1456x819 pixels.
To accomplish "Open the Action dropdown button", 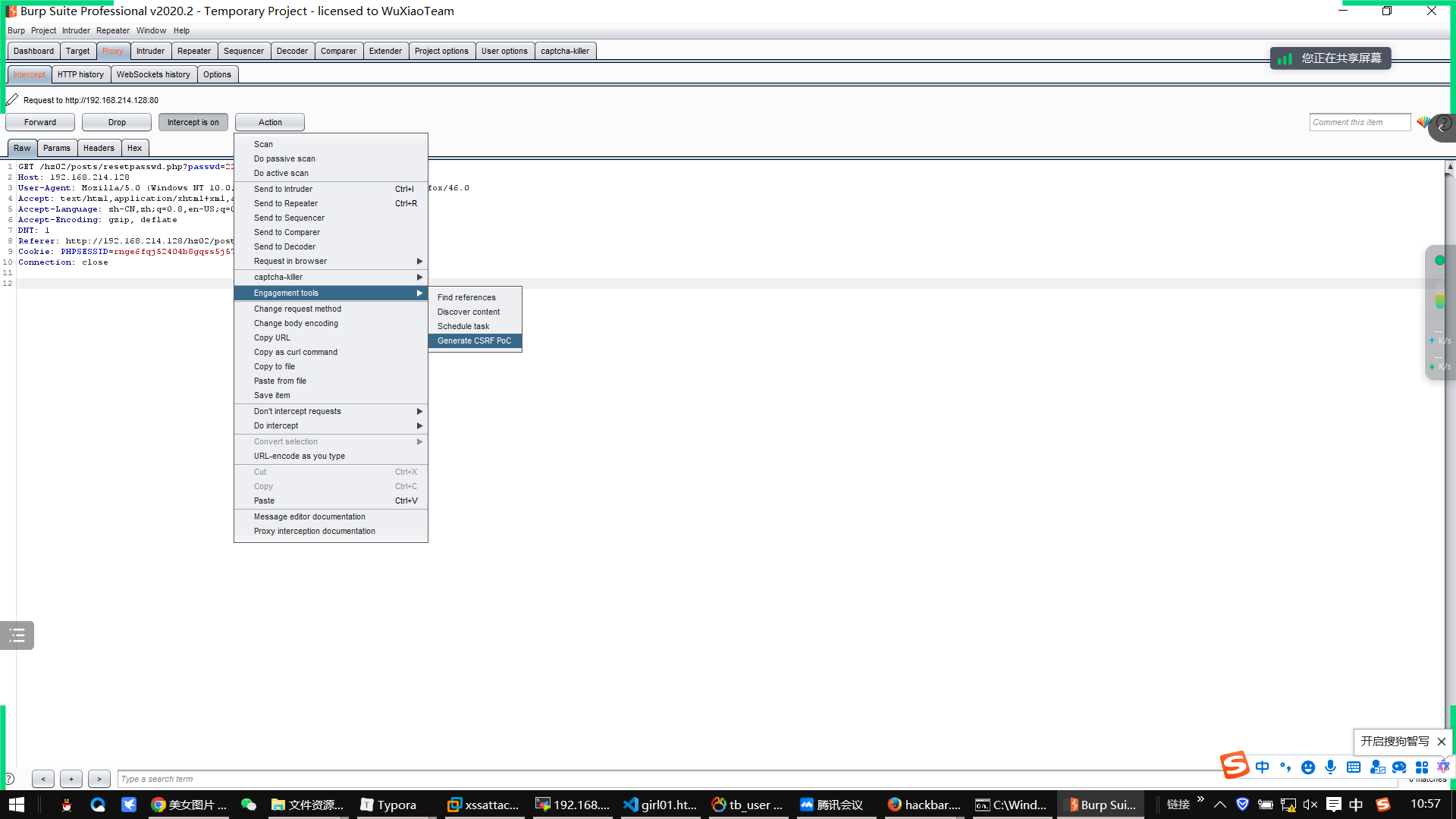I will 270,122.
